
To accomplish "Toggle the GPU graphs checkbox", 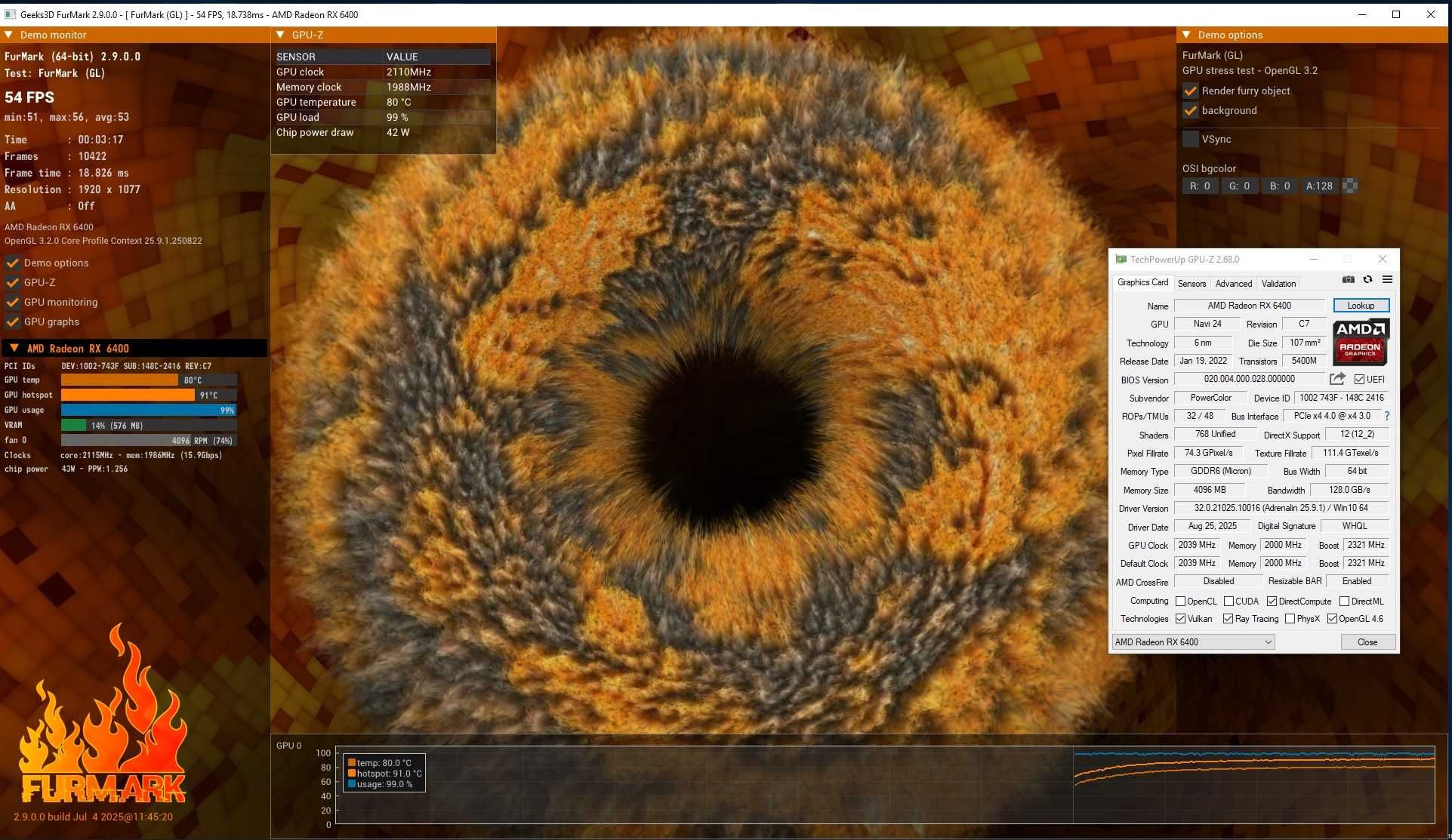I will click(x=13, y=322).
